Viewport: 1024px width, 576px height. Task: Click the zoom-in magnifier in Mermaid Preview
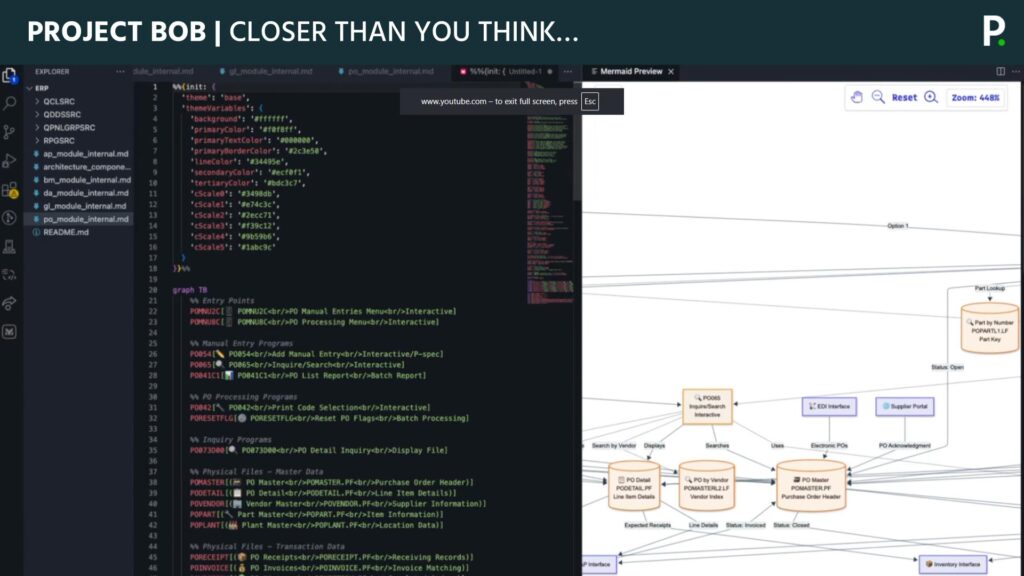point(929,94)
